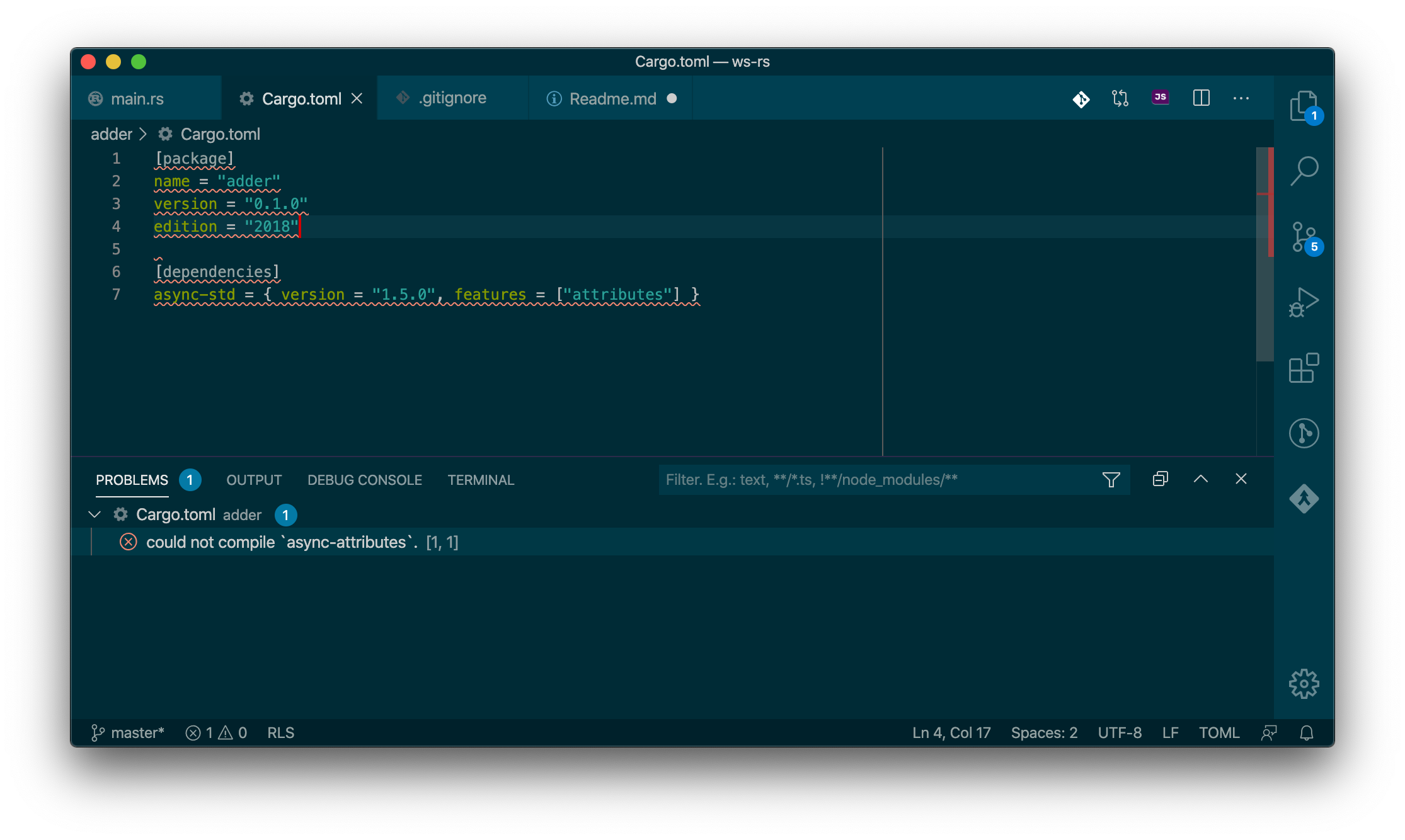Toggle the collapse all problems button

(x=1160, y=479)
